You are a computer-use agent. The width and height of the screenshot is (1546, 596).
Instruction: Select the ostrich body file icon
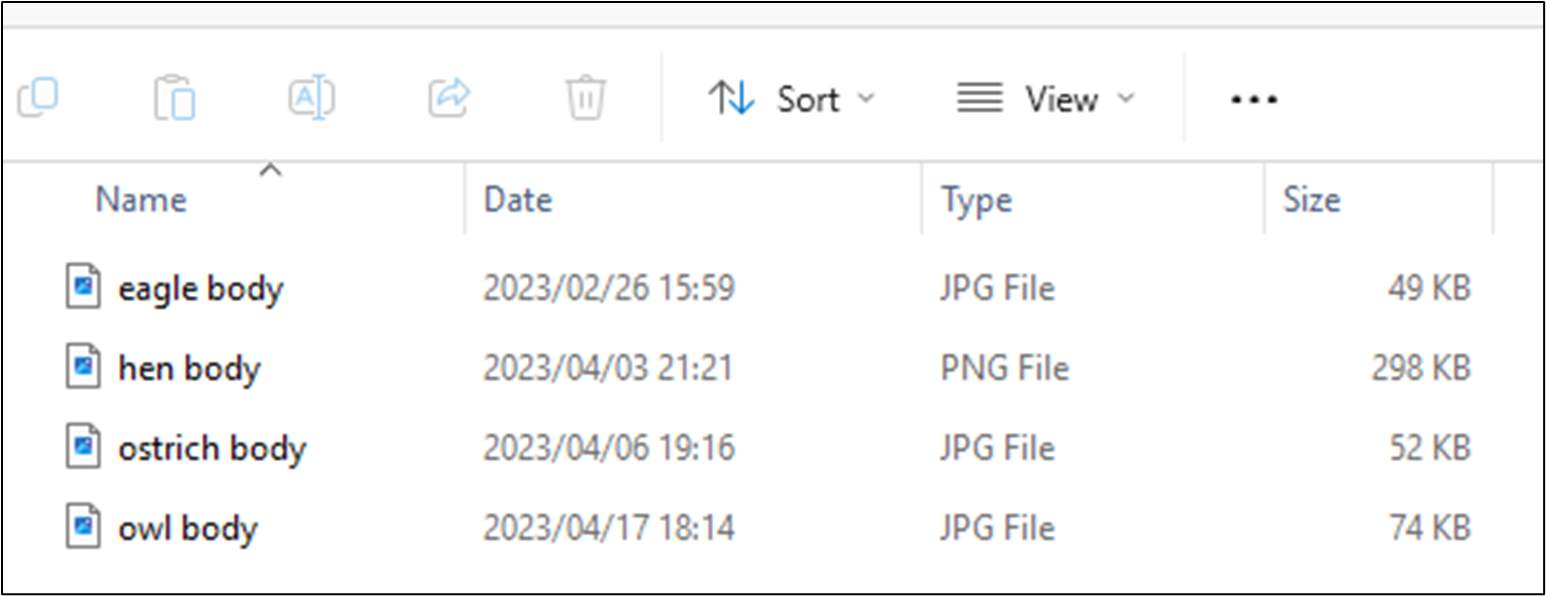83,448
